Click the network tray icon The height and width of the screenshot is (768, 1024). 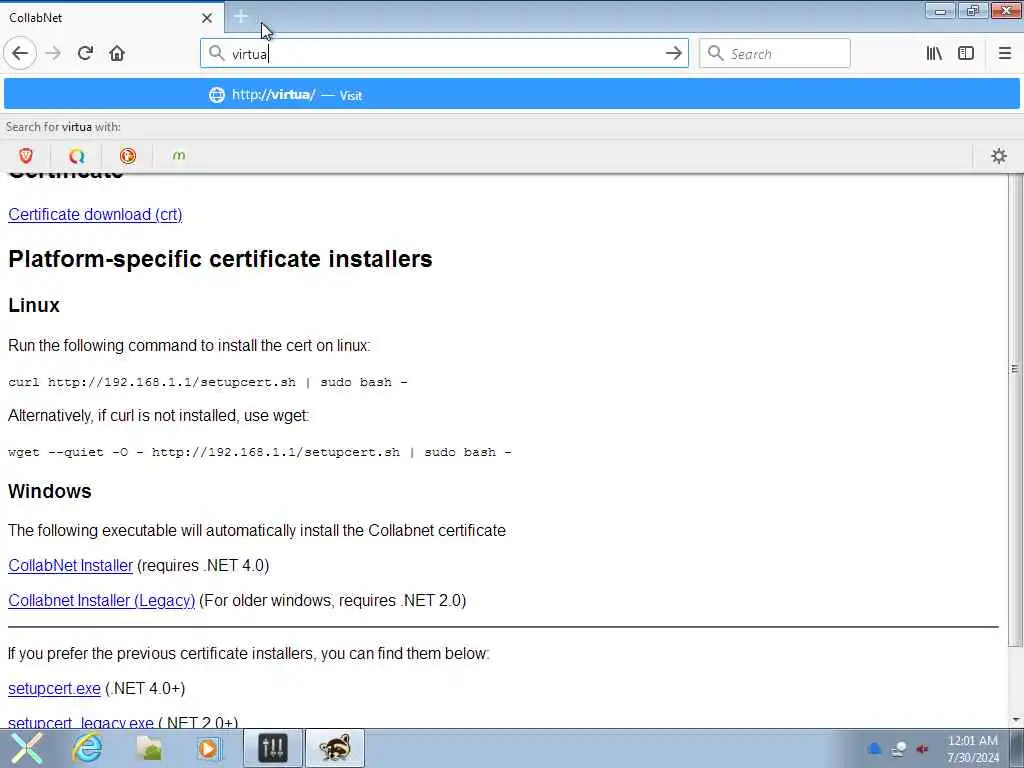click(x=899, y=748)
